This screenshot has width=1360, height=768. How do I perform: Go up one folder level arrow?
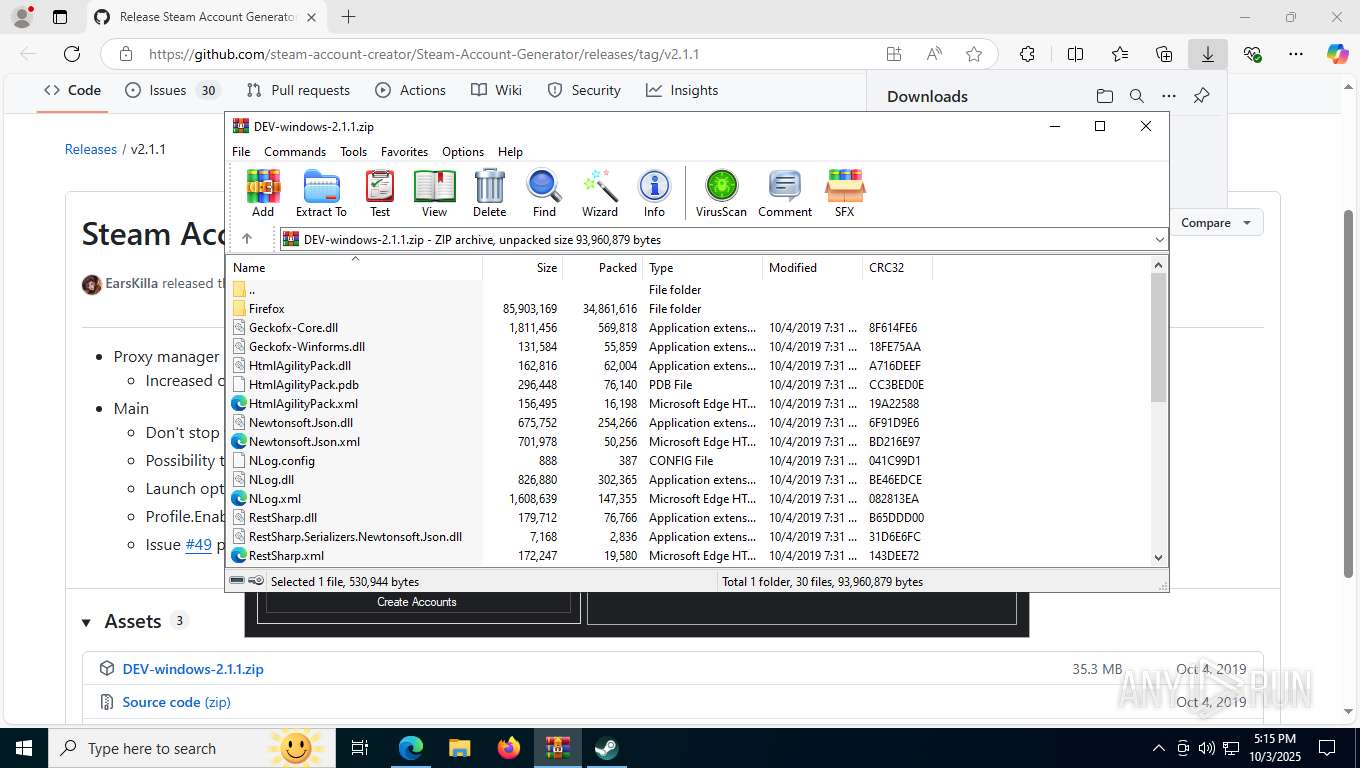[247, 239]
